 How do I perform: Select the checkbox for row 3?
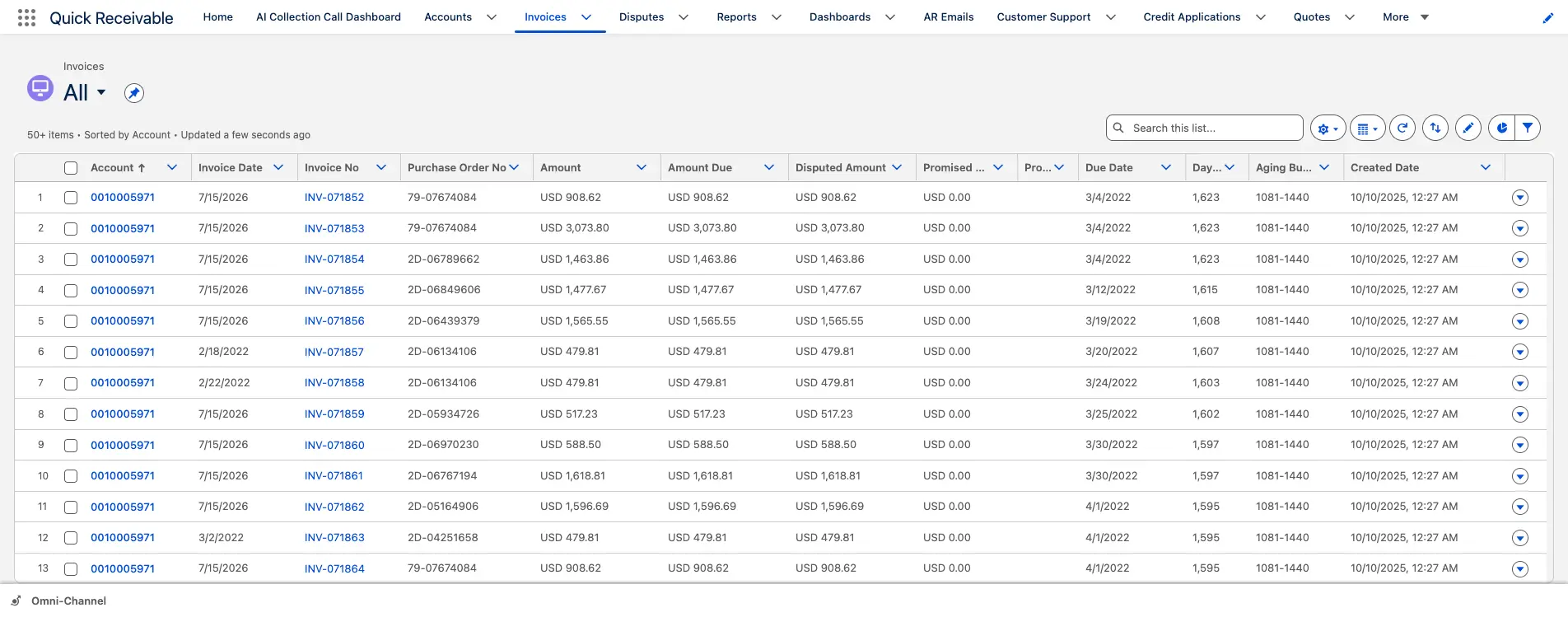(71, 259)
